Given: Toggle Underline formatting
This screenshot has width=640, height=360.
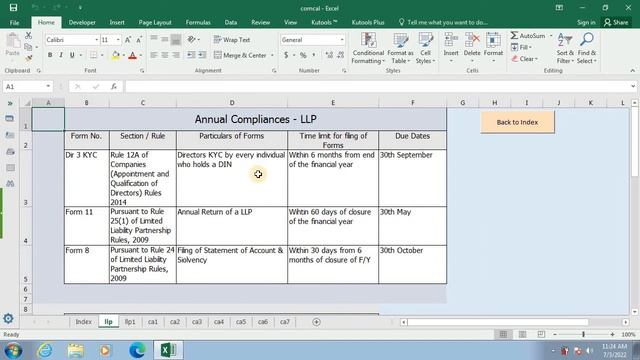Looking at the screenshot, I should pos(72,55).
